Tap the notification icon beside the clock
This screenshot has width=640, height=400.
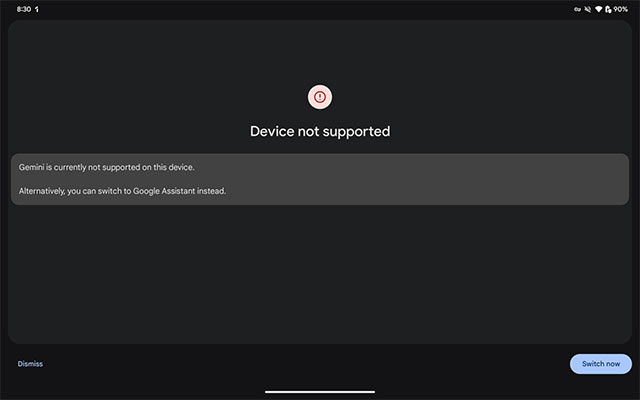tap(37, 9)
